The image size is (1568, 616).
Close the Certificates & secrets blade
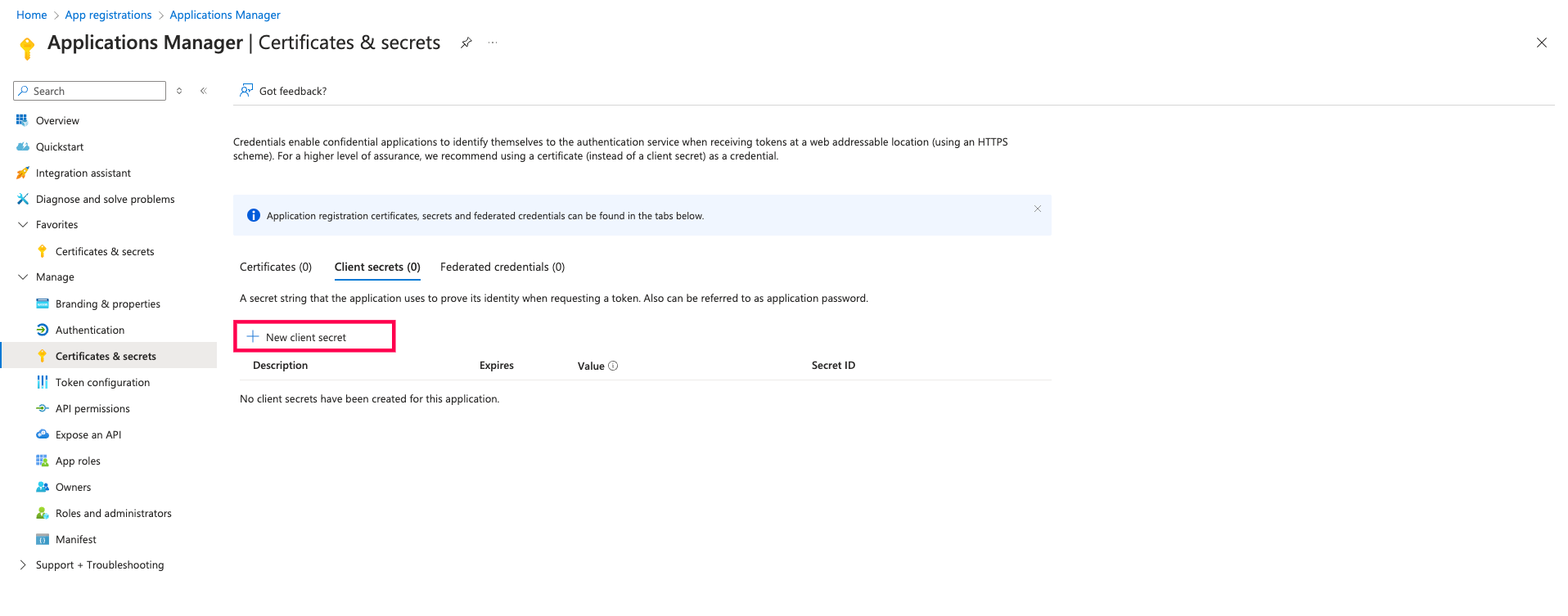coord(1541,43)
